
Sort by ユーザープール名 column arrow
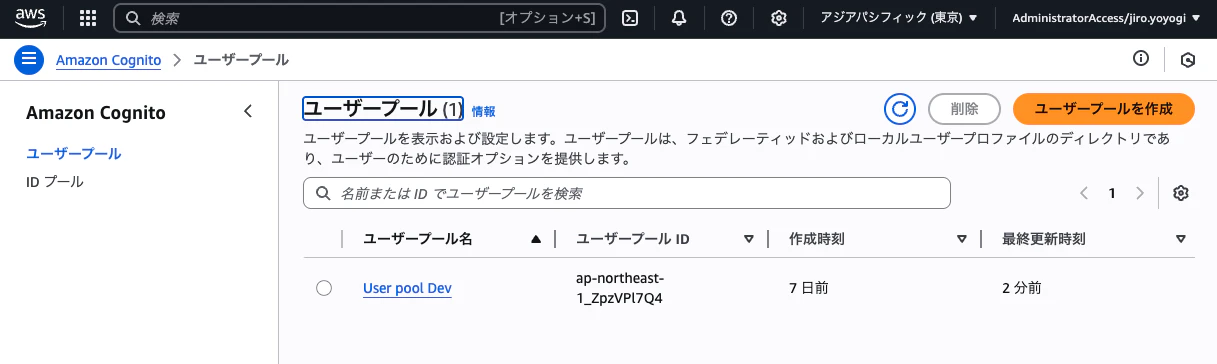pos(536,239)
